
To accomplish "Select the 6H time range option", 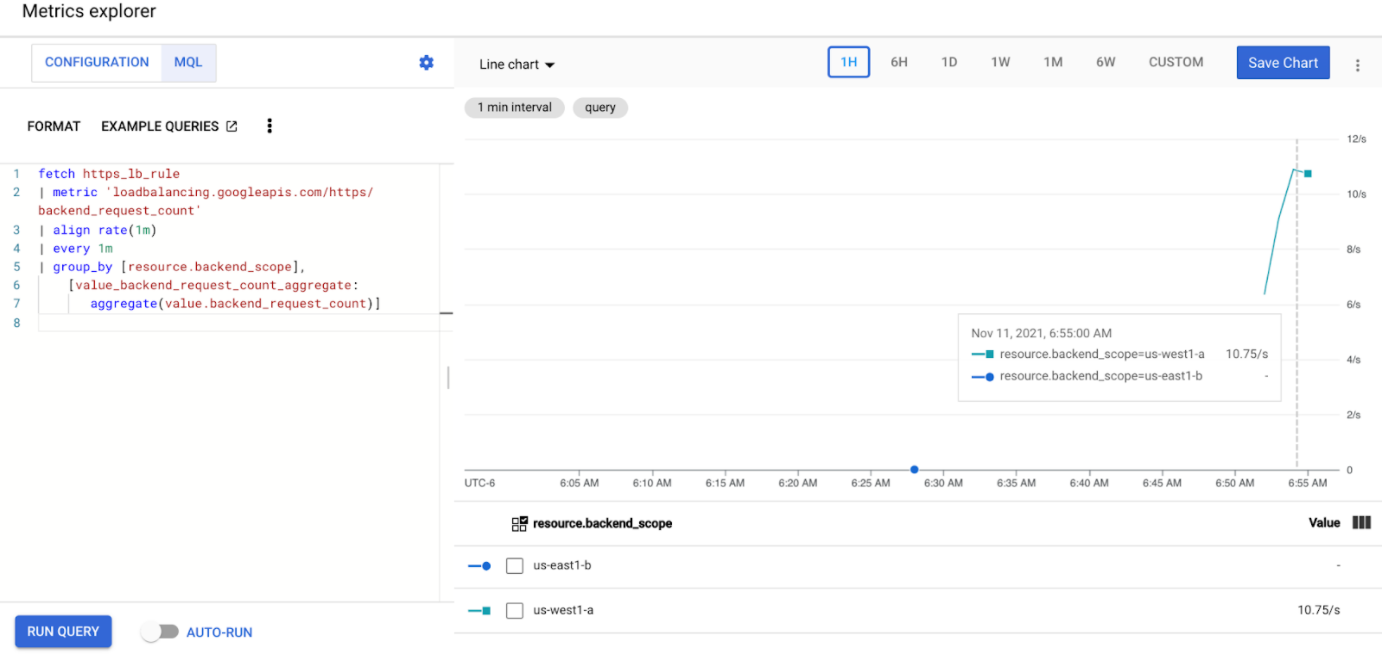I will click(899, 61).
